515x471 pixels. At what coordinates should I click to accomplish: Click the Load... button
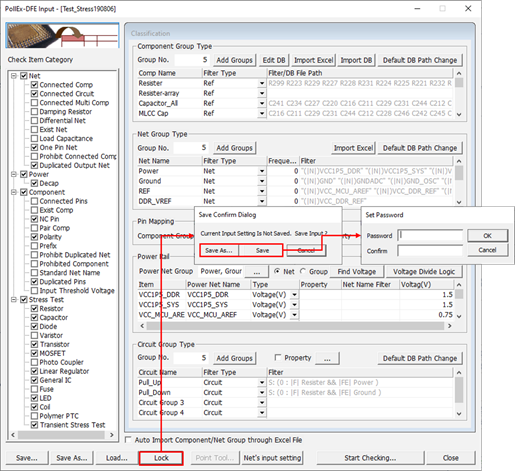[x=117, y=458]
